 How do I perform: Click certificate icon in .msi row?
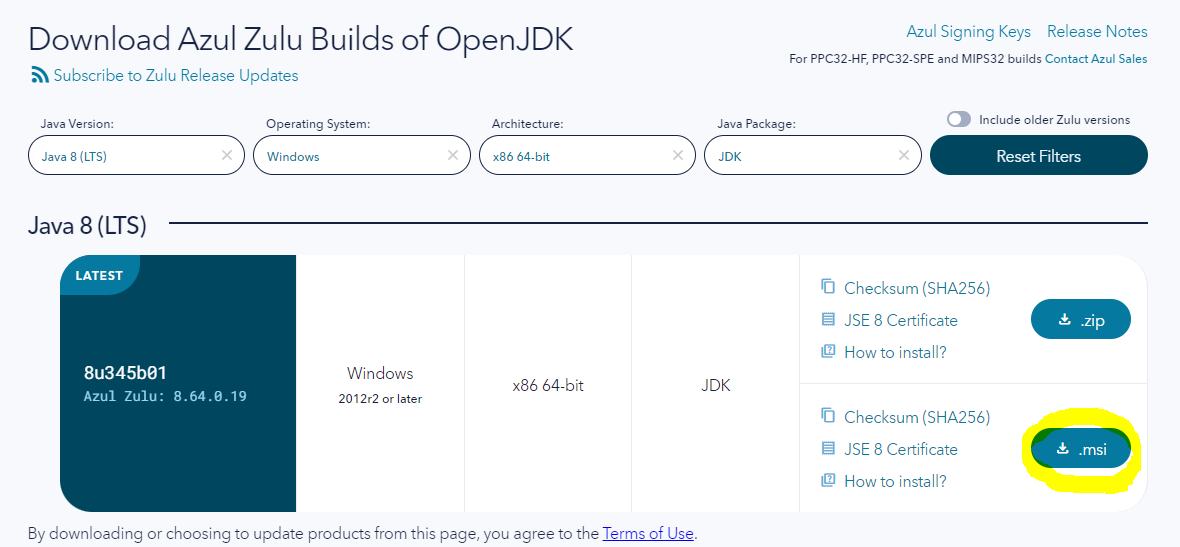click(828, 448)
